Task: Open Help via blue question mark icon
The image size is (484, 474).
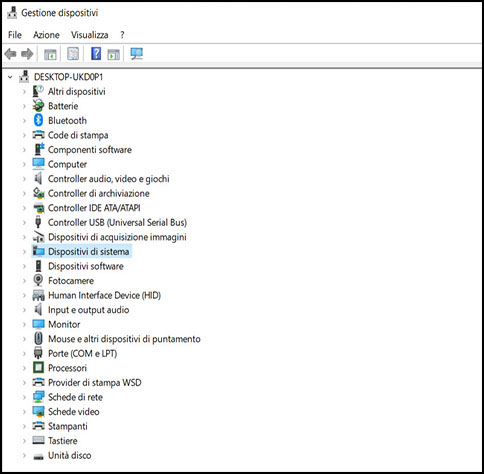Action: 96,54
